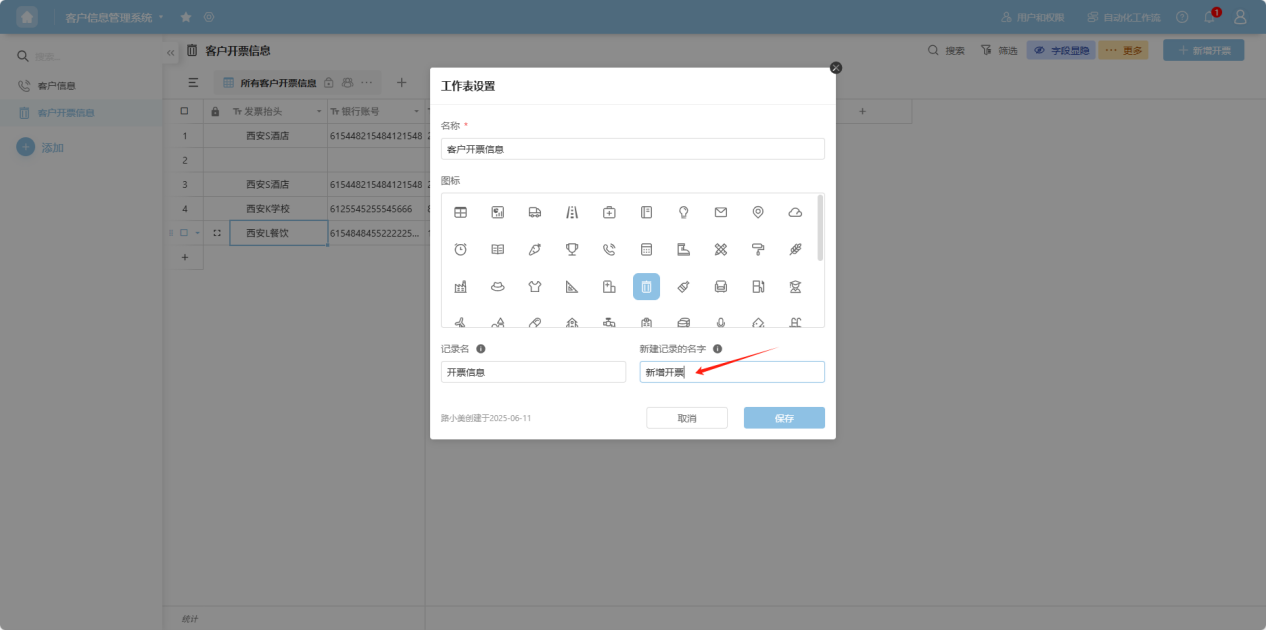Select the truck icon in icon grid
Screen dimensions: 1266x630
[x=535, y=212]
